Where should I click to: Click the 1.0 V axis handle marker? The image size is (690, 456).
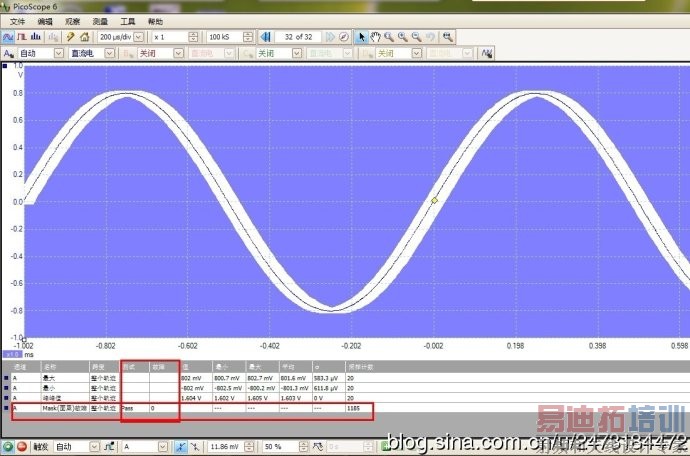[5, 66]
